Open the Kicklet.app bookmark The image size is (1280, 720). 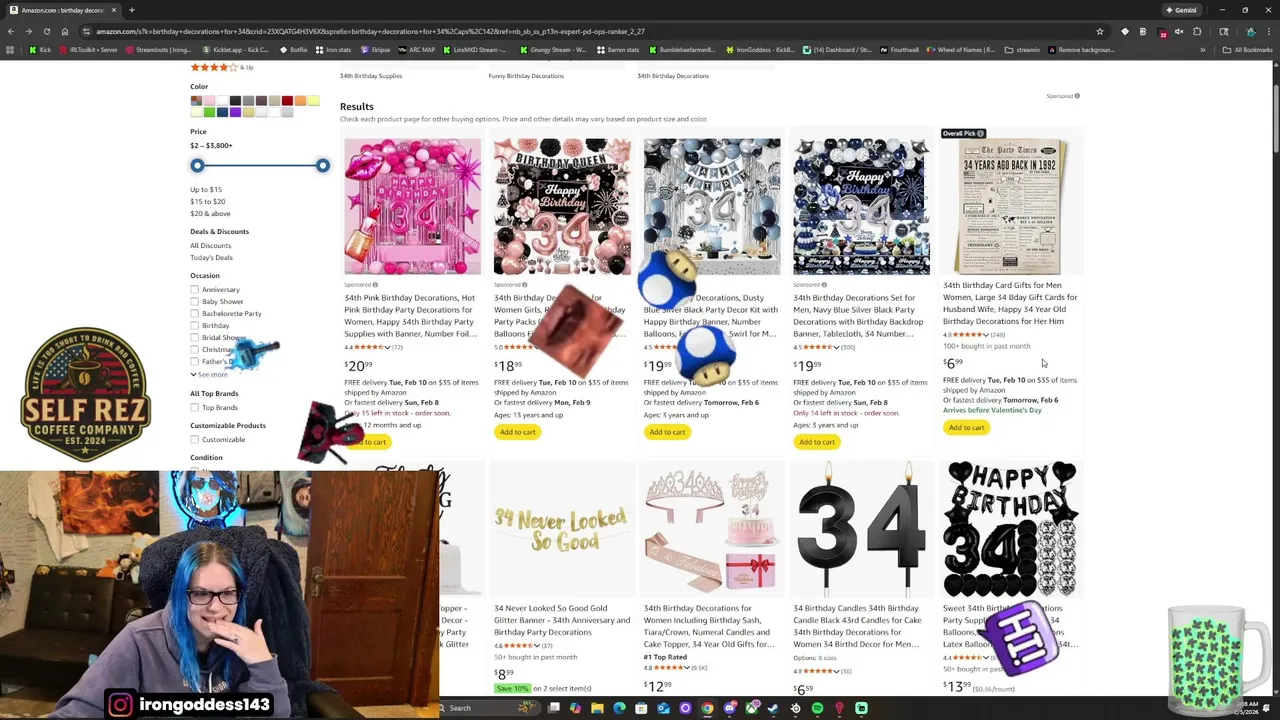(237, 49)
